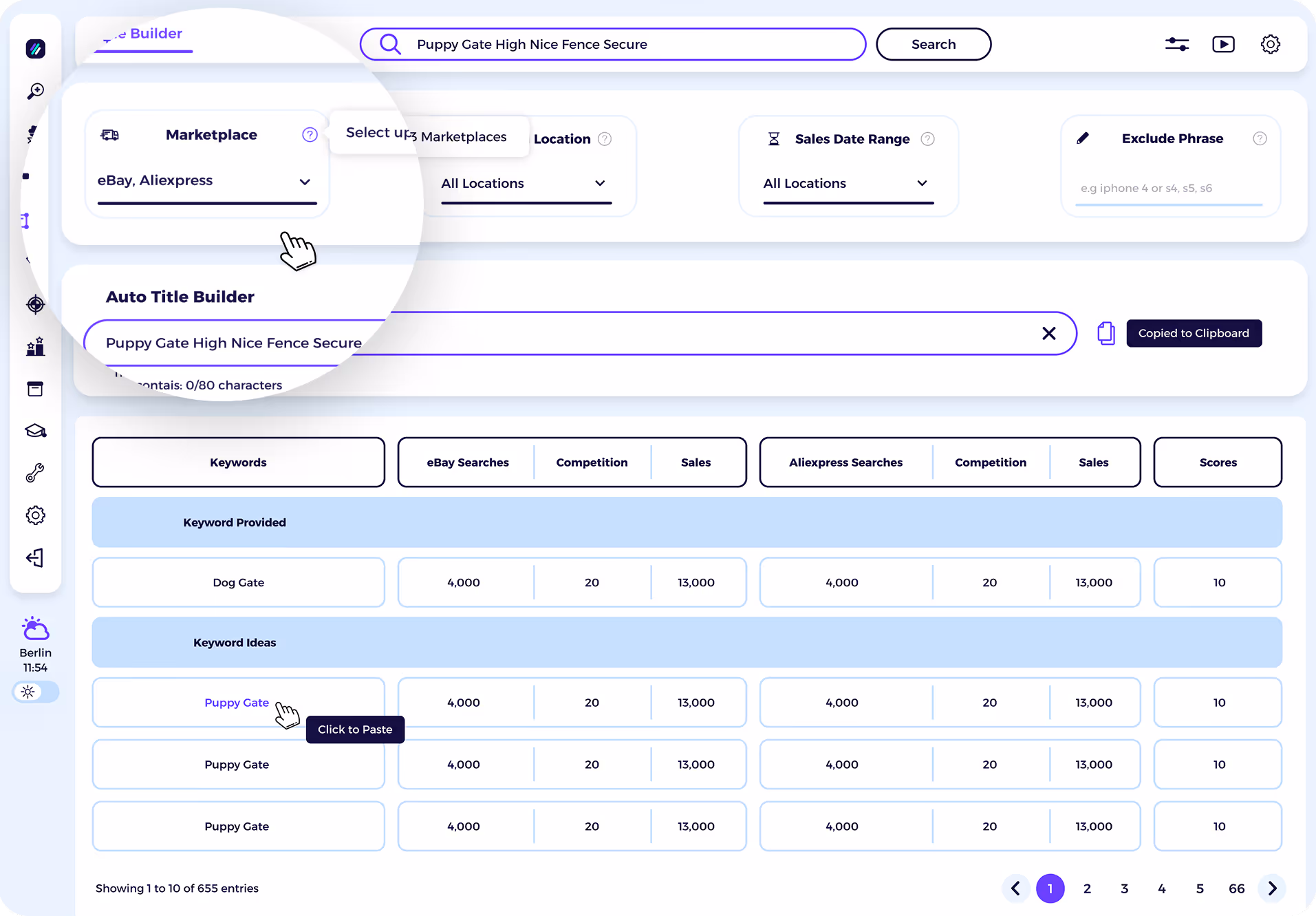This screenshot has height=916, width=1316.
Task: Go to page 2 of results
Action: (x=1087, y=888)
